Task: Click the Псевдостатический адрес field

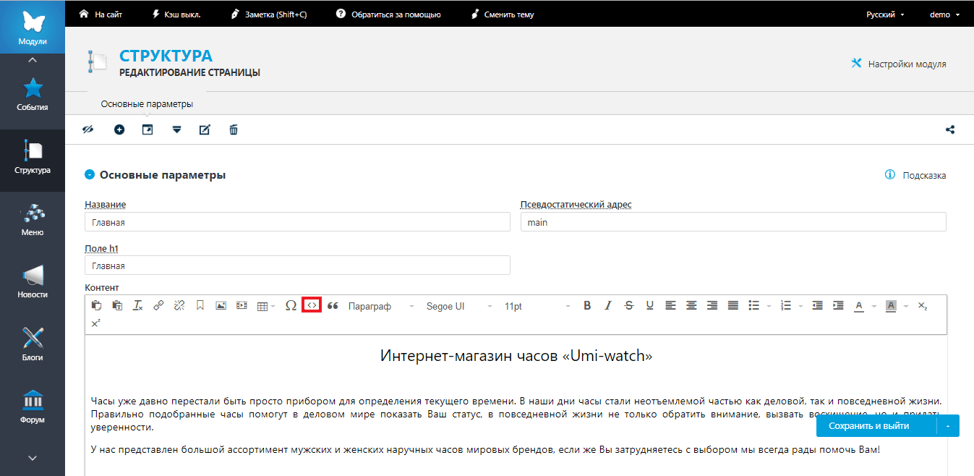Action: [x=733, y=222]
